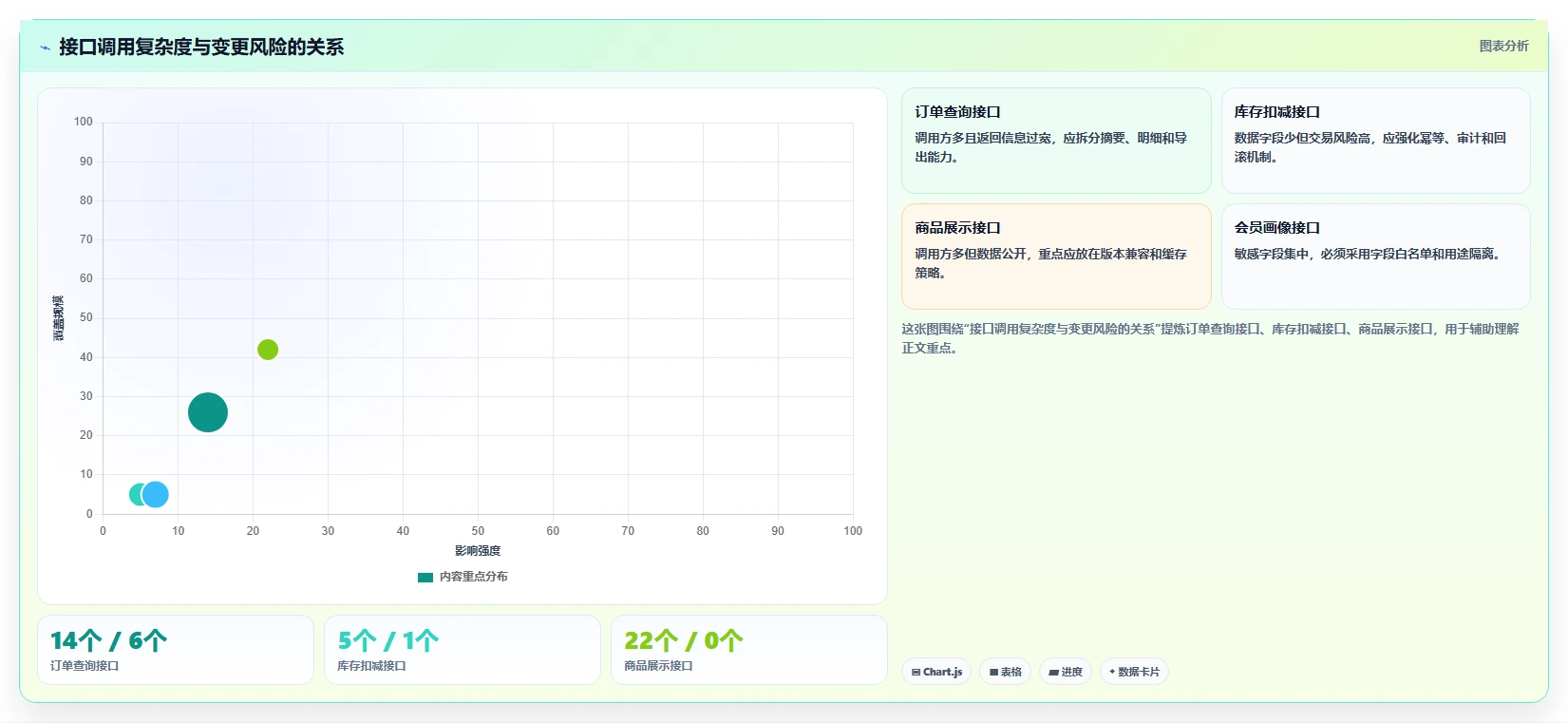
Task: Click the icon inside the 表格 chip
Action: 993,672
